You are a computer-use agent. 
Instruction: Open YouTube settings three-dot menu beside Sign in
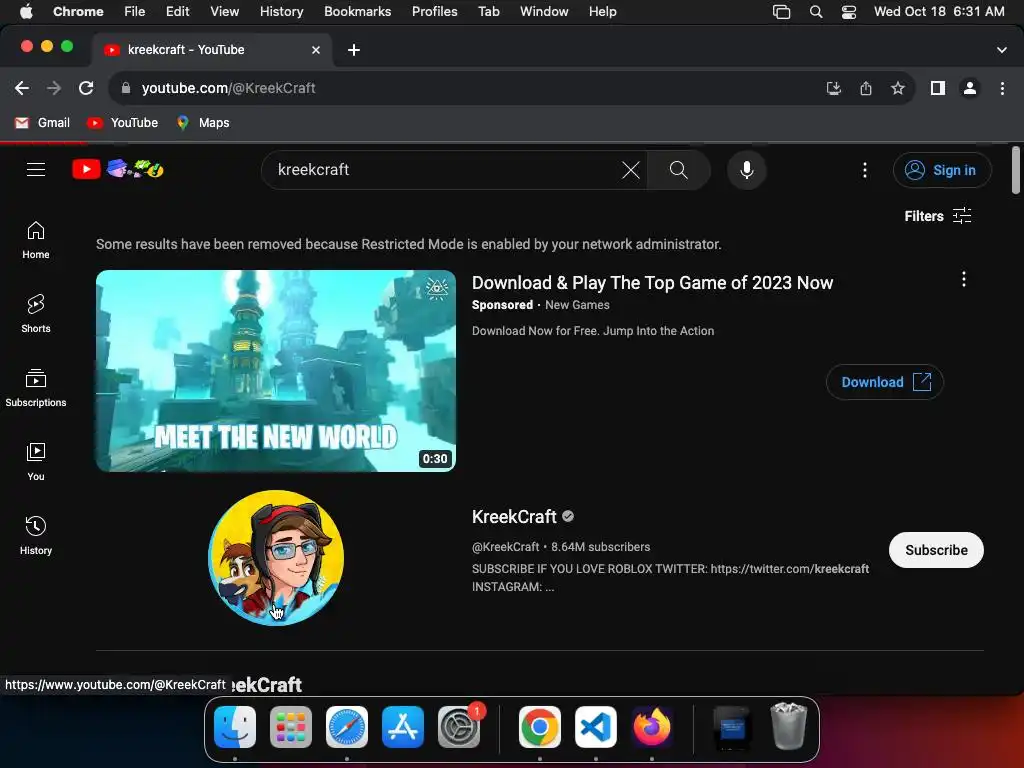(x=865, y=170)
